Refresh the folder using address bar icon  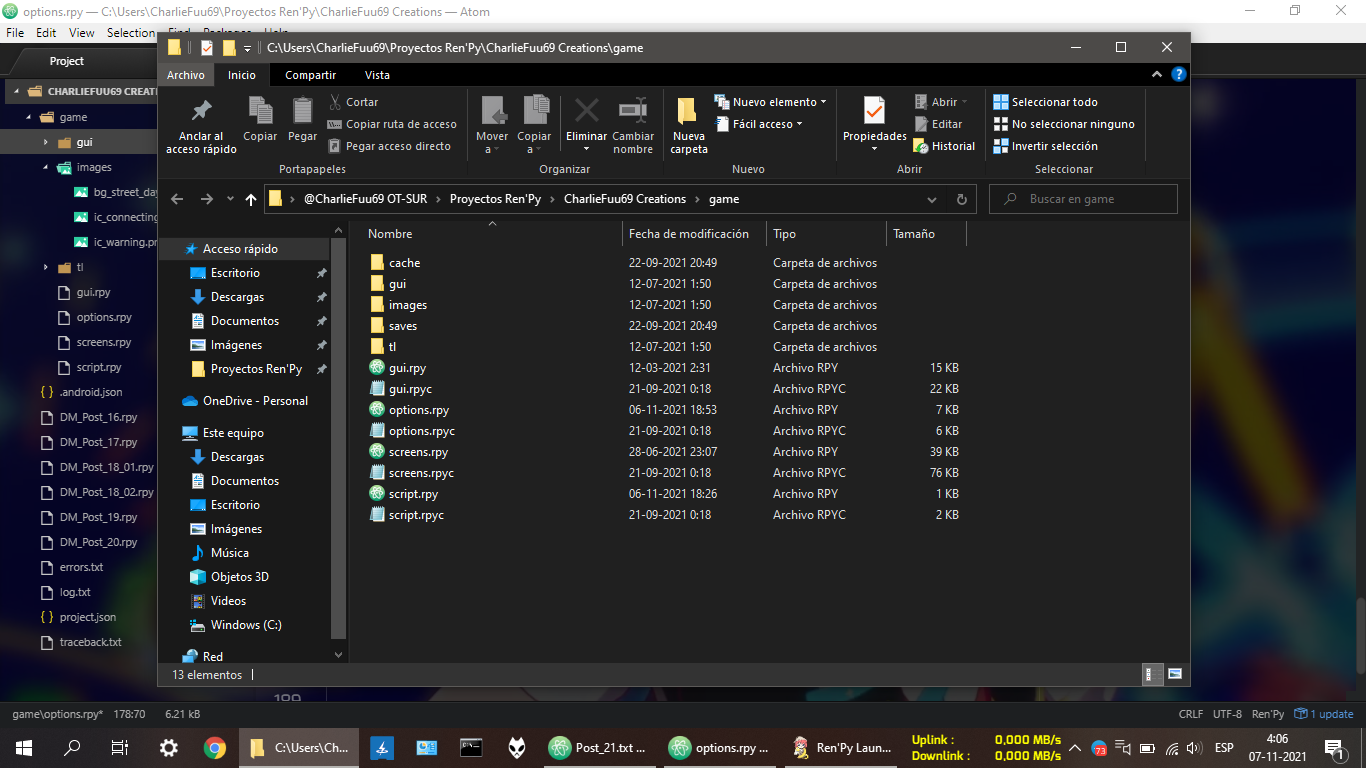tap(961, 199)
